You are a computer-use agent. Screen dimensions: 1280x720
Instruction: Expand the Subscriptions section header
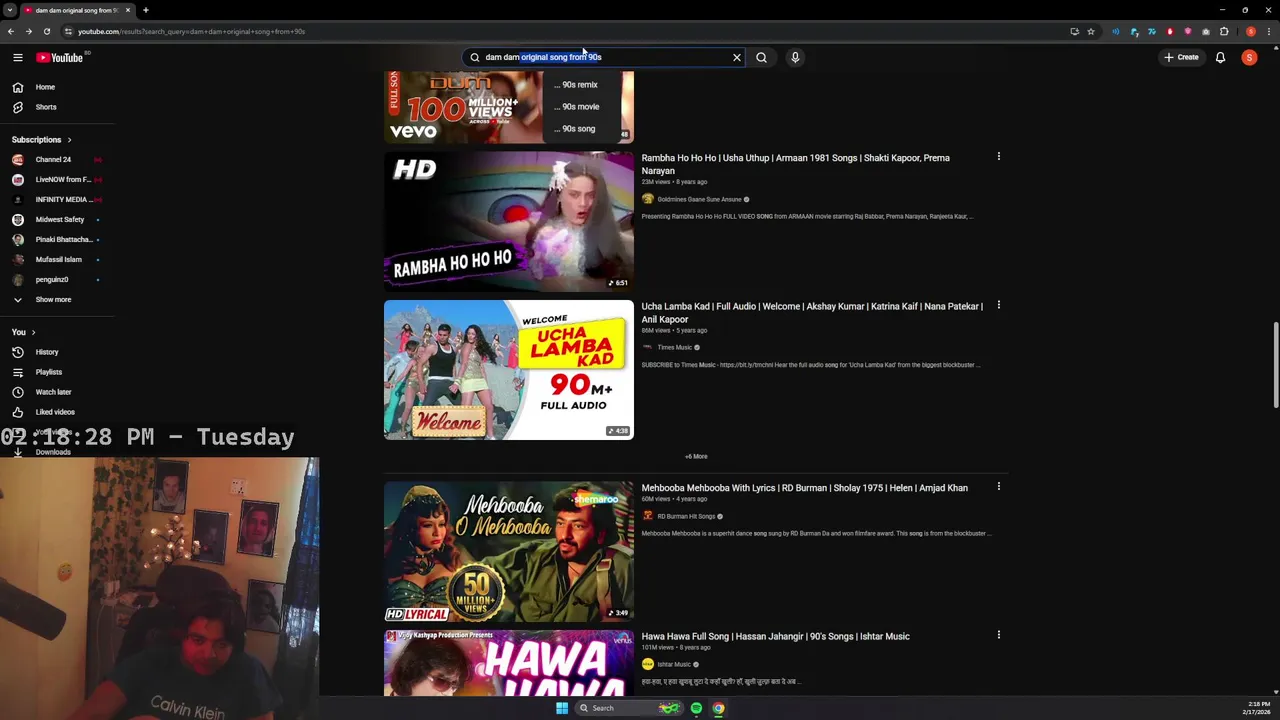(42, 140)
